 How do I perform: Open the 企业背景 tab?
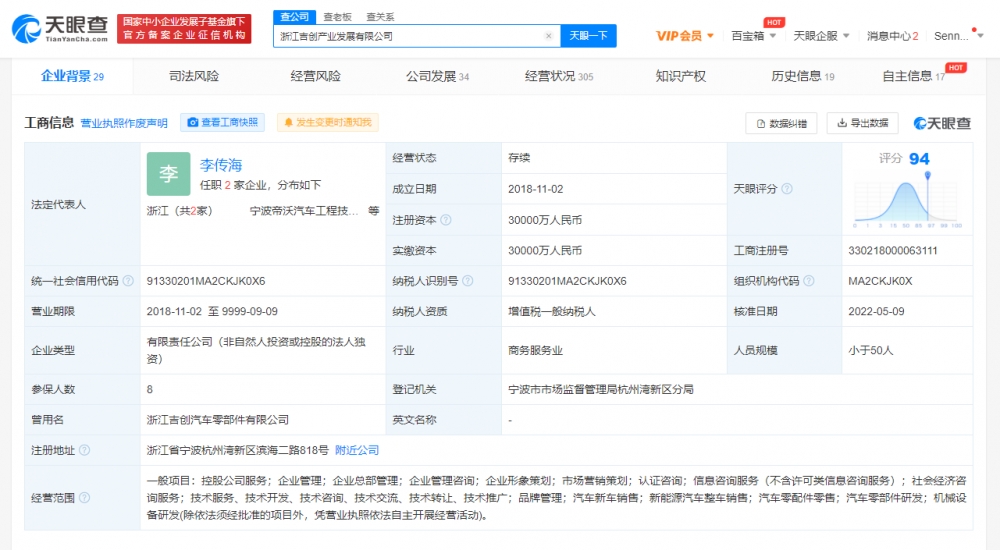[x=72, y=76]
